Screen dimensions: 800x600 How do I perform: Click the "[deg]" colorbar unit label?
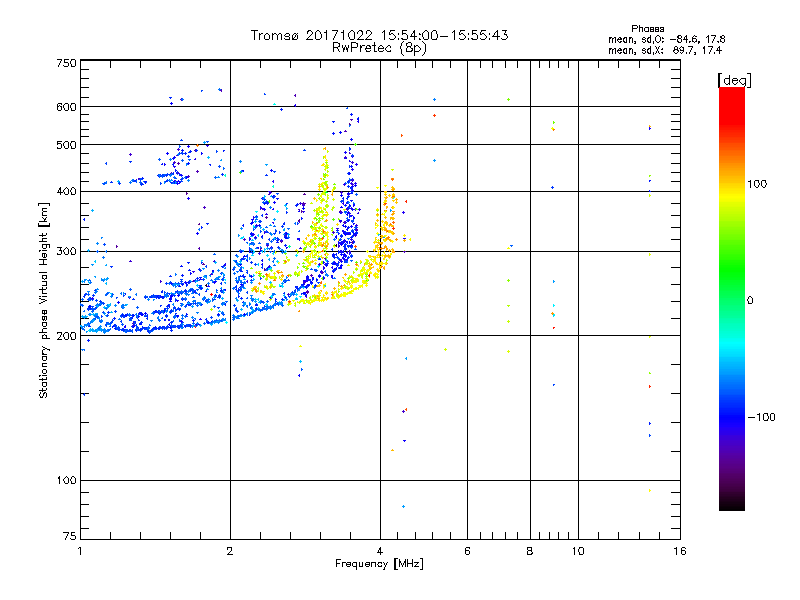(x=734, y=80)
